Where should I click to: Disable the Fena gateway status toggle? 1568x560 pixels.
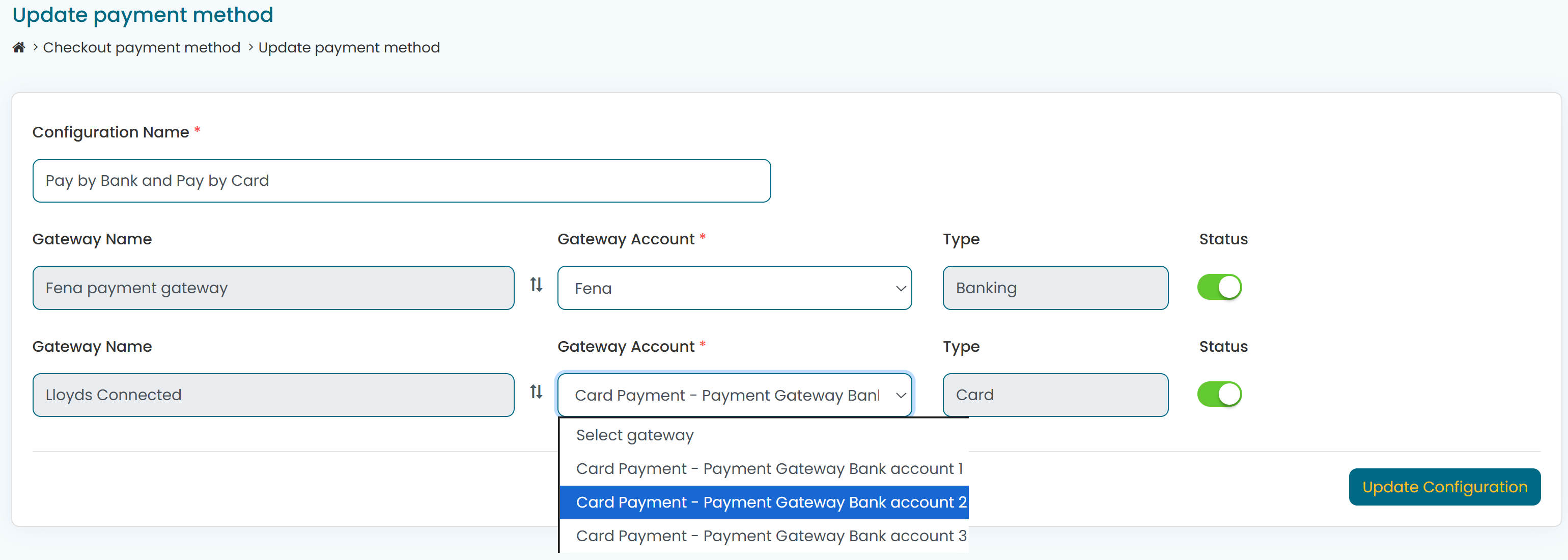tap(1219, 287)
